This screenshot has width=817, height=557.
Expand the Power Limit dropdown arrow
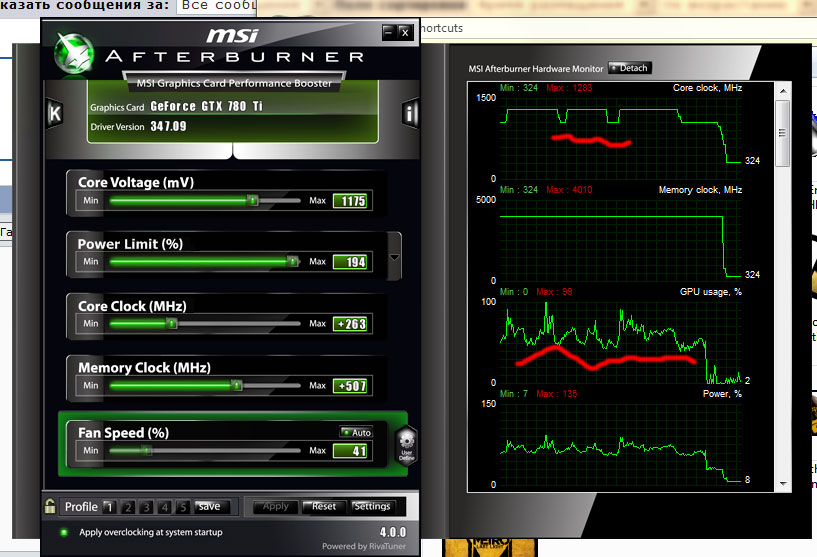(x=394, y=257)
